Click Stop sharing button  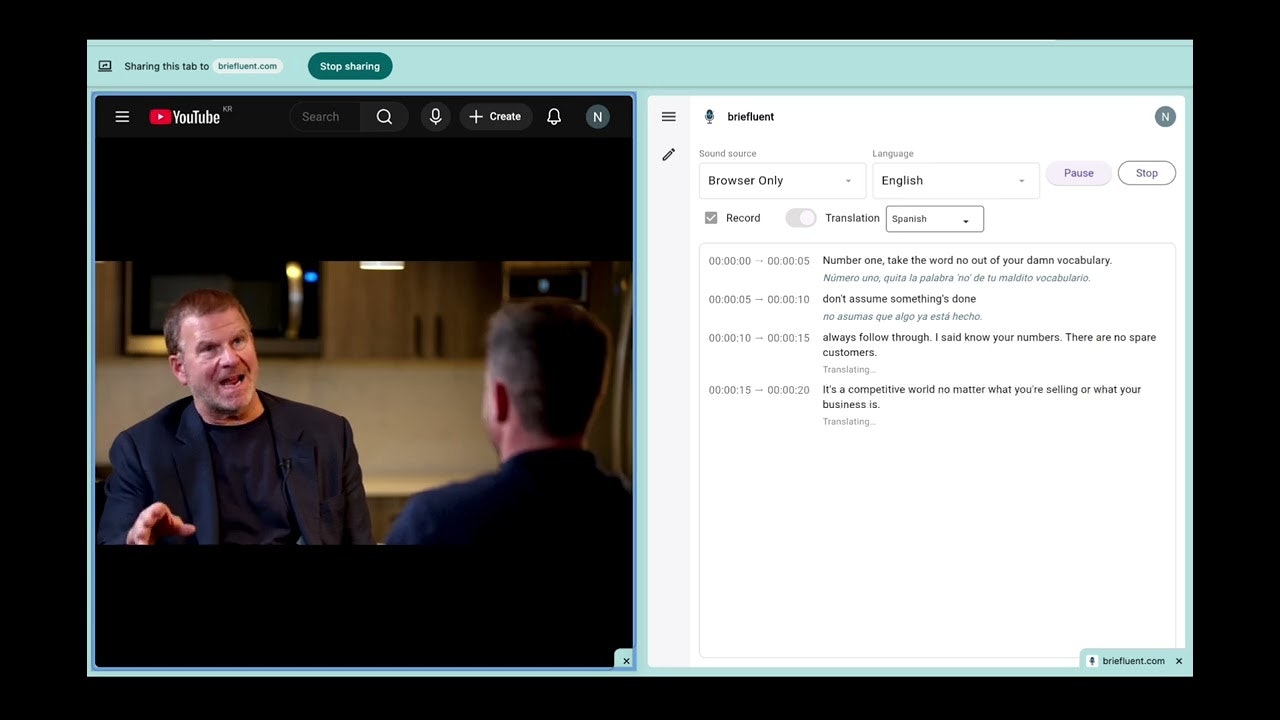pyautogui.click(x=350, y=66)
